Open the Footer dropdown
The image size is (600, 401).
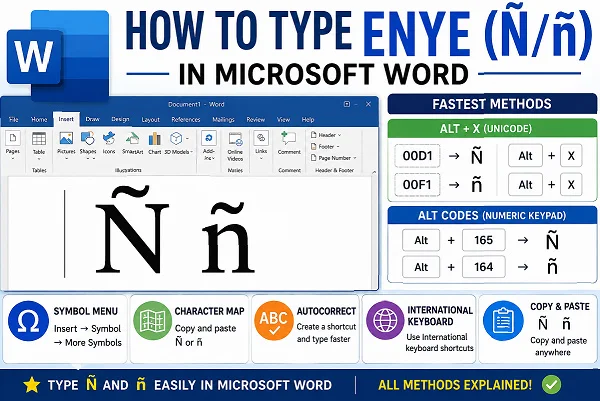tap(325, 147)
